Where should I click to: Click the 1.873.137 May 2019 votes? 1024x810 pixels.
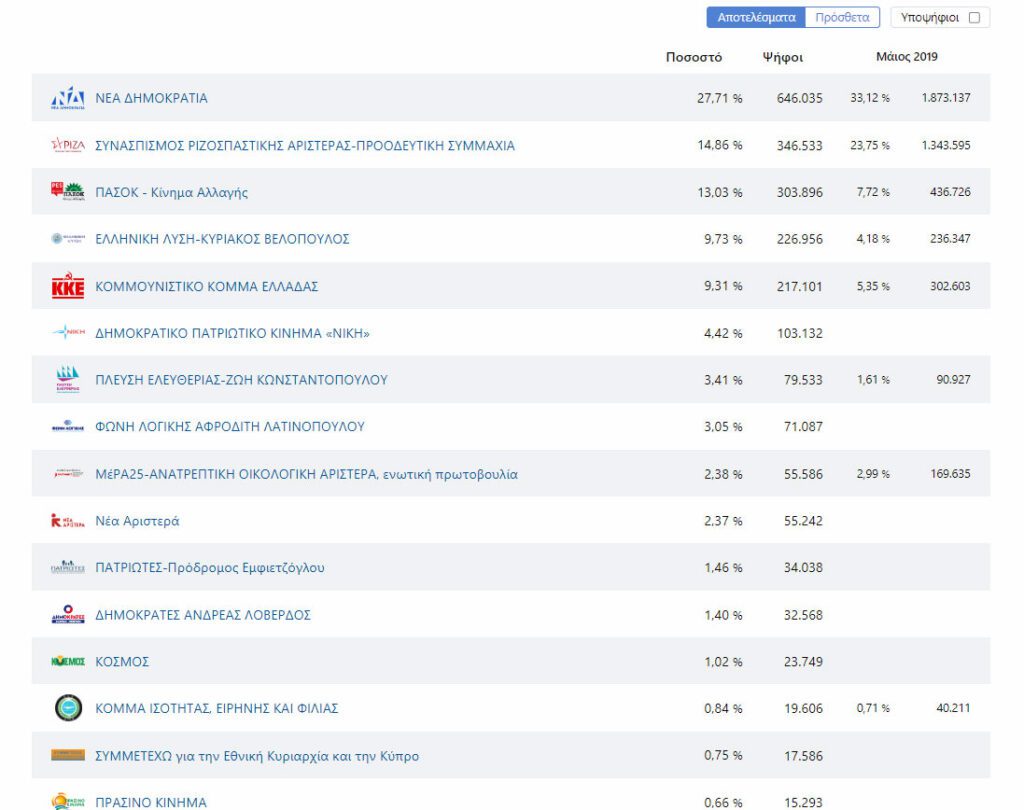coord(946,98)
